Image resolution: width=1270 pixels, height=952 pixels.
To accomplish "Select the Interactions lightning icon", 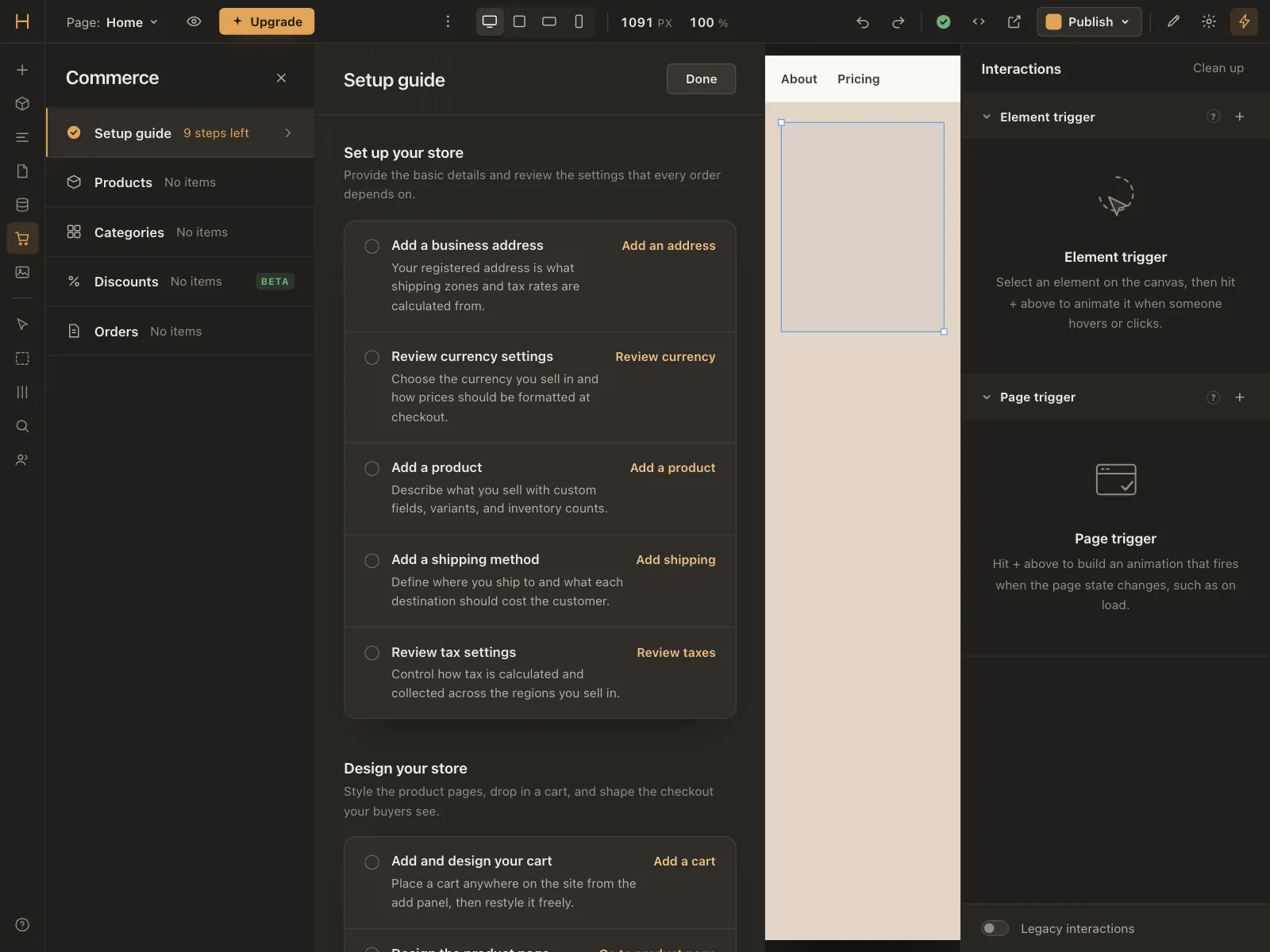I will (x=1244, y=22).
